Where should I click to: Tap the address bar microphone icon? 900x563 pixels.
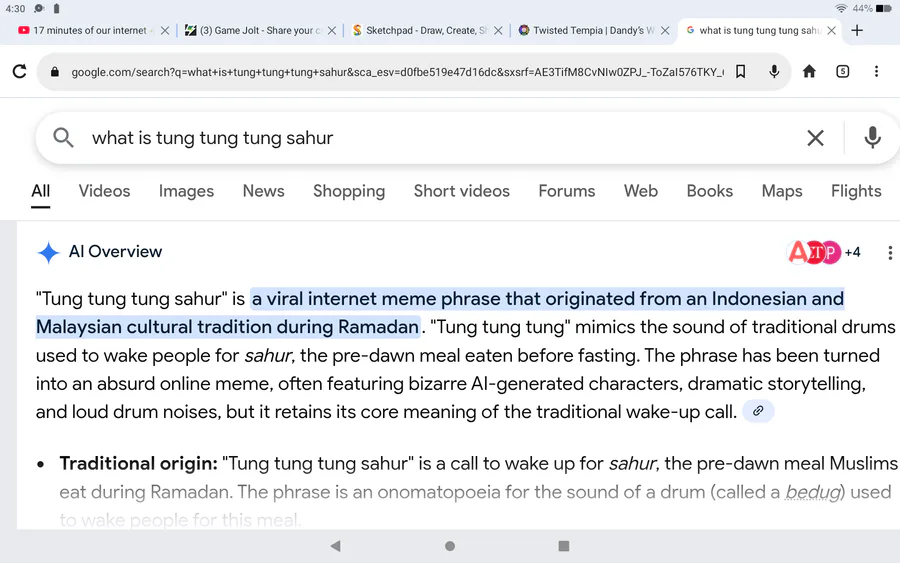(x=774, y=71)
